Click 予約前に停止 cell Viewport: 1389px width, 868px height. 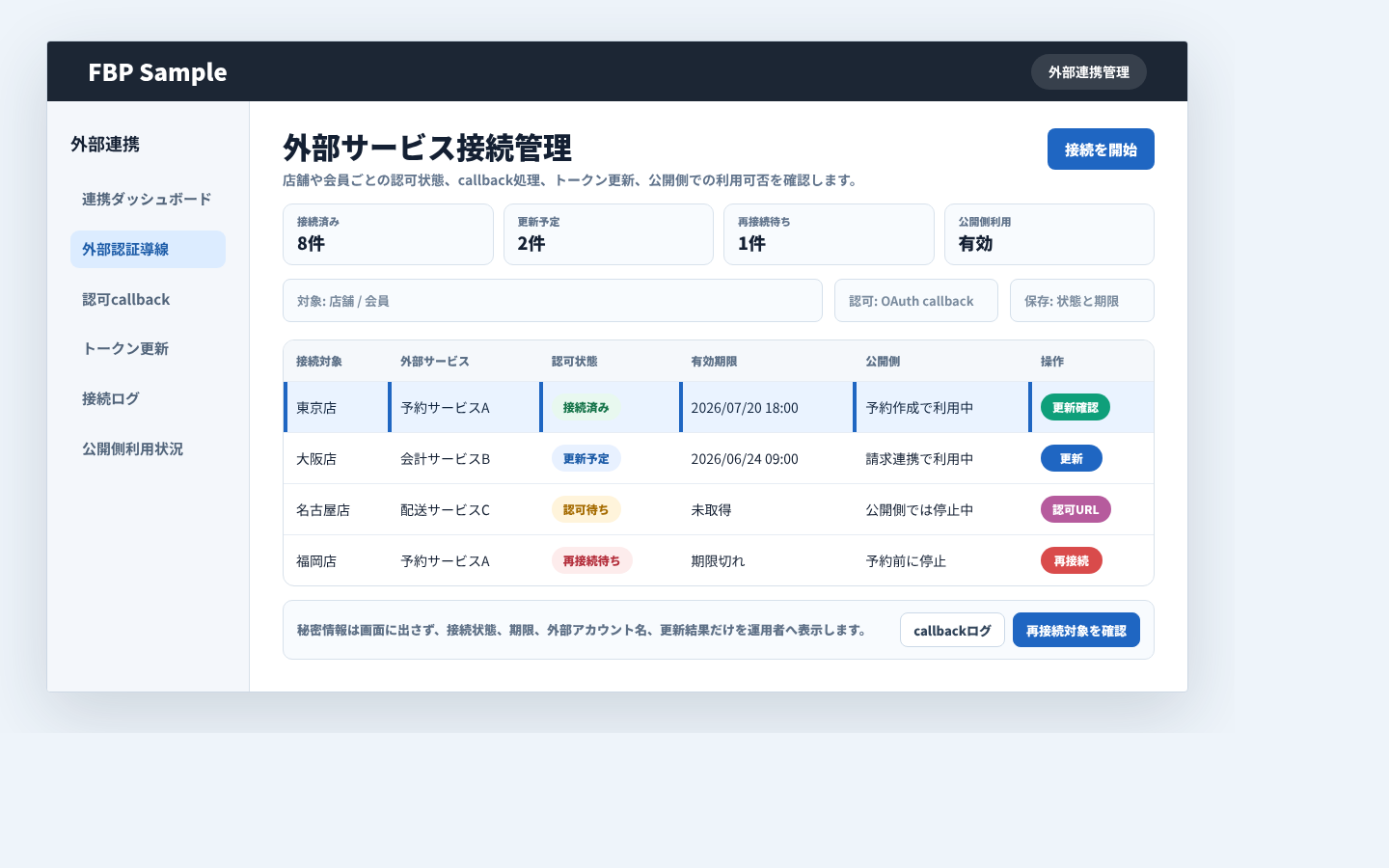pos(941,560)
